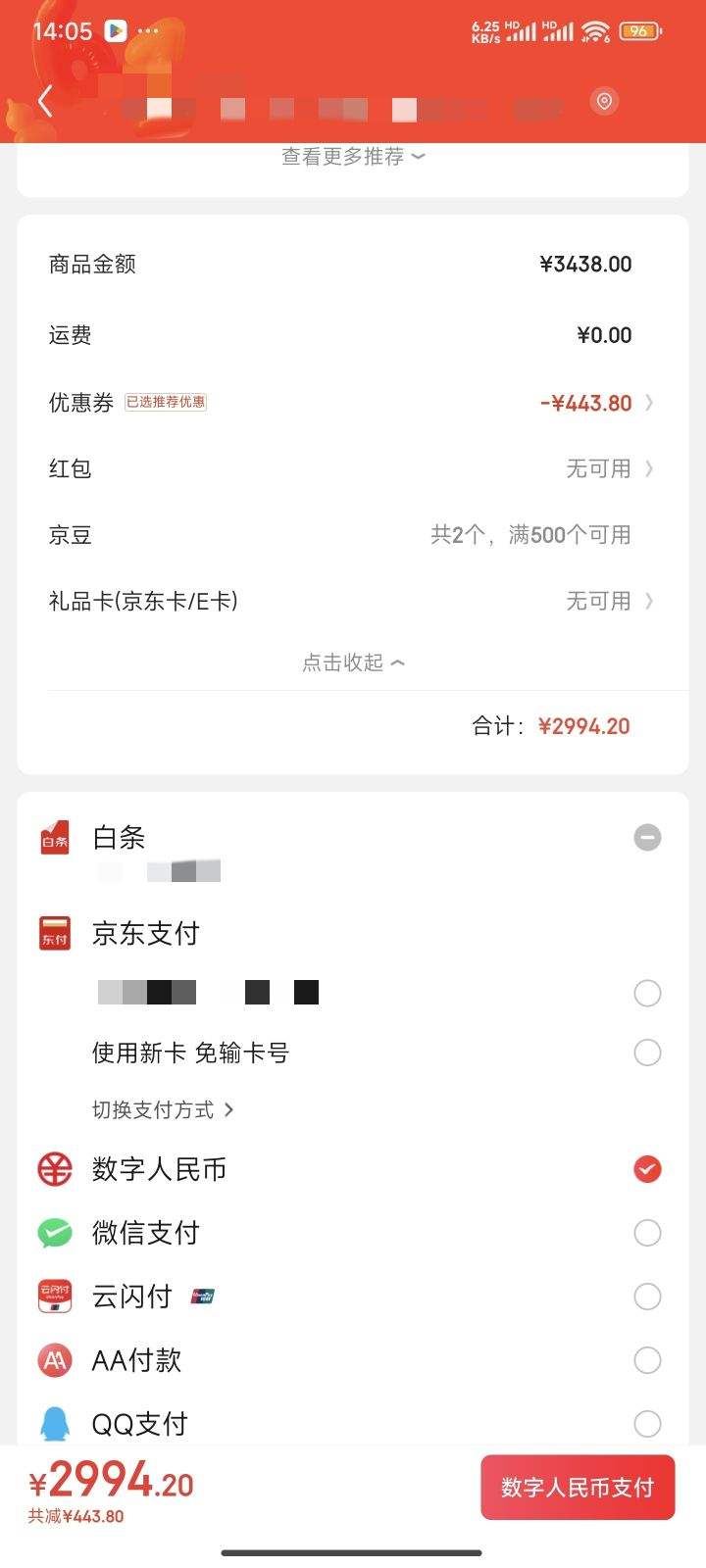This screenshot has width=706, height=1568.
Task: Tap the Baitiao red logo icon
Action: [55, 838]
